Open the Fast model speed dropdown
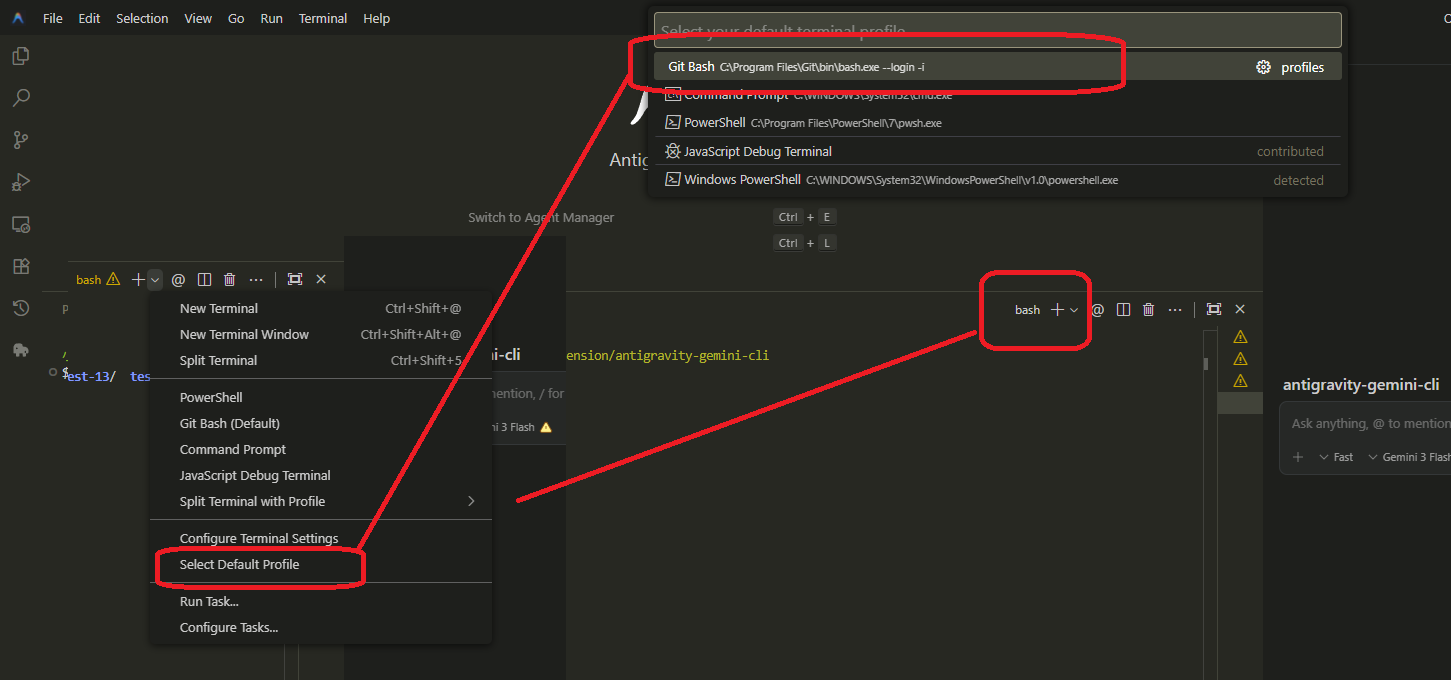Screen dimensions: 1451x680 coord(1335,456)
